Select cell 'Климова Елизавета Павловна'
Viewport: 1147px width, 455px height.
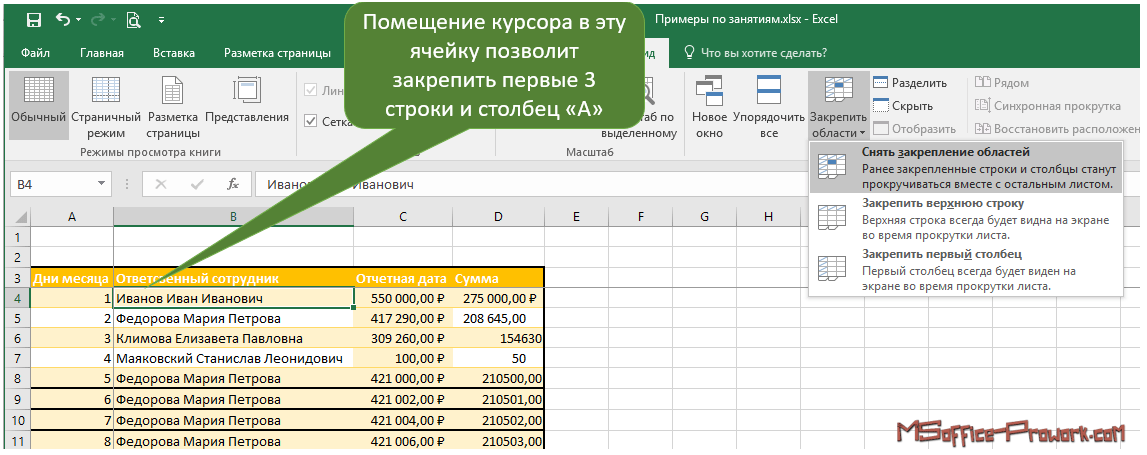point(233,339)
